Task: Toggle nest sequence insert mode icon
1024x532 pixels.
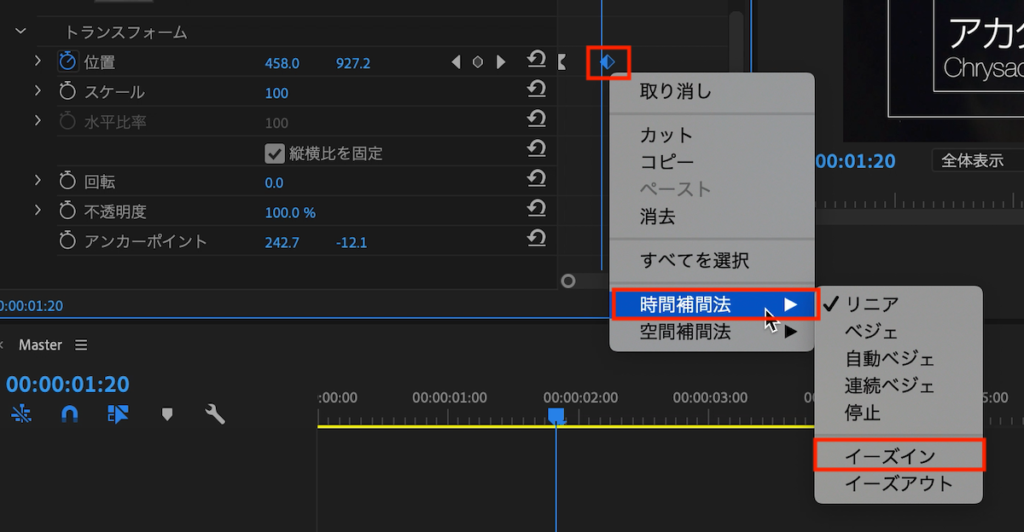Action: [22, 413]
